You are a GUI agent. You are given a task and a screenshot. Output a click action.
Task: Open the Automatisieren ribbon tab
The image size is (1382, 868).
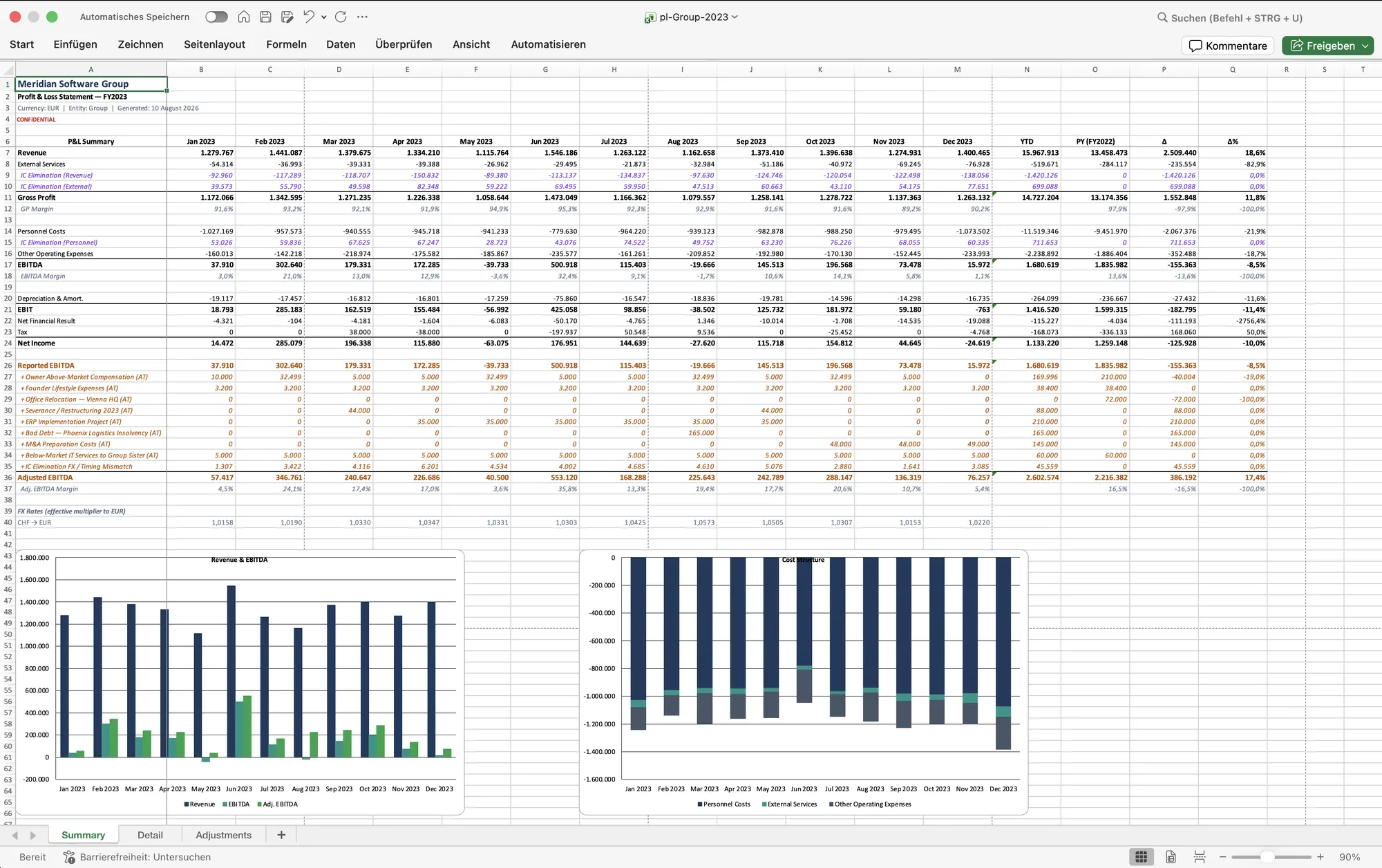click(x=548, y=44)
